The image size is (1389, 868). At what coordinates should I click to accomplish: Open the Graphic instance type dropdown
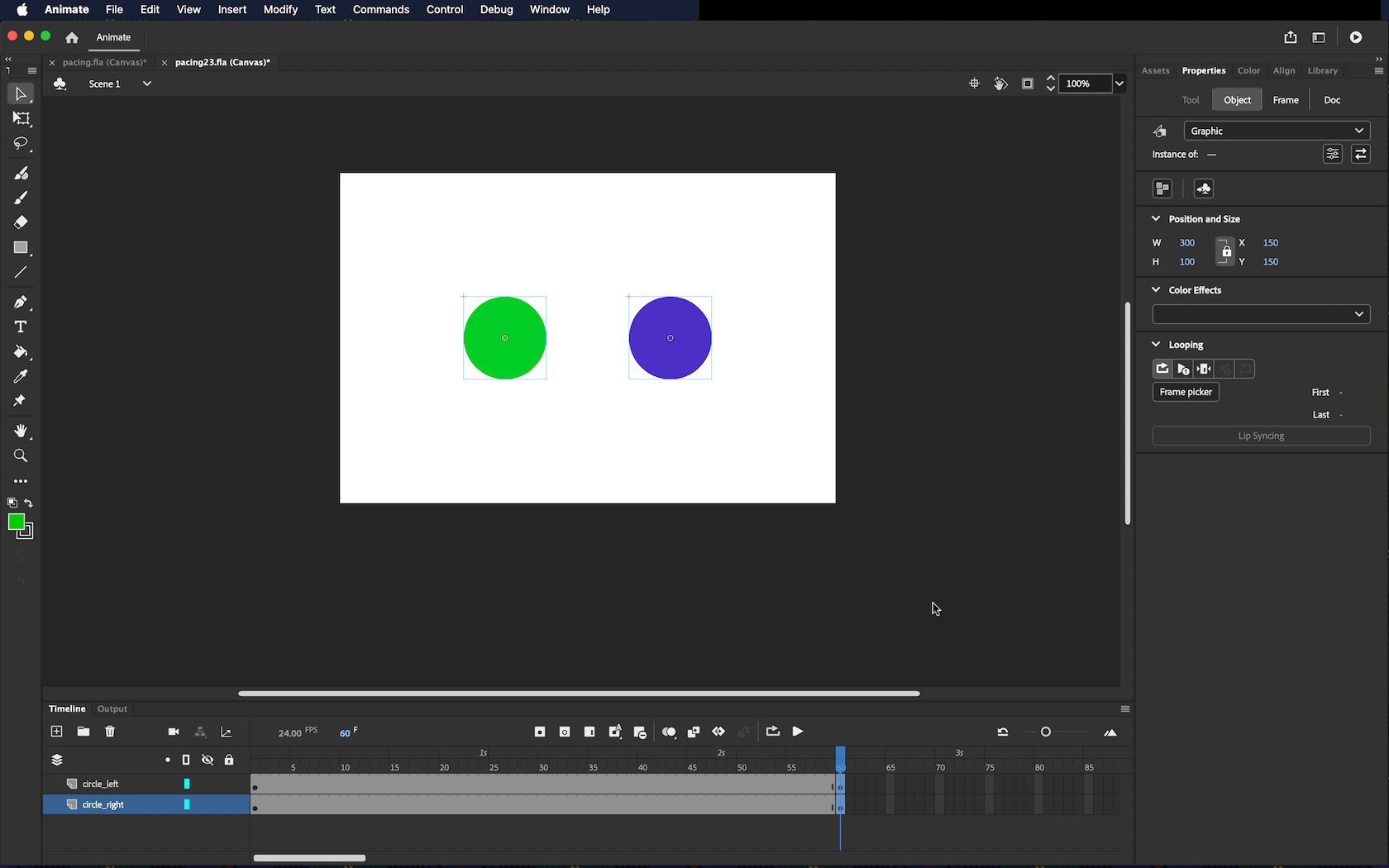pos(1277,131)
